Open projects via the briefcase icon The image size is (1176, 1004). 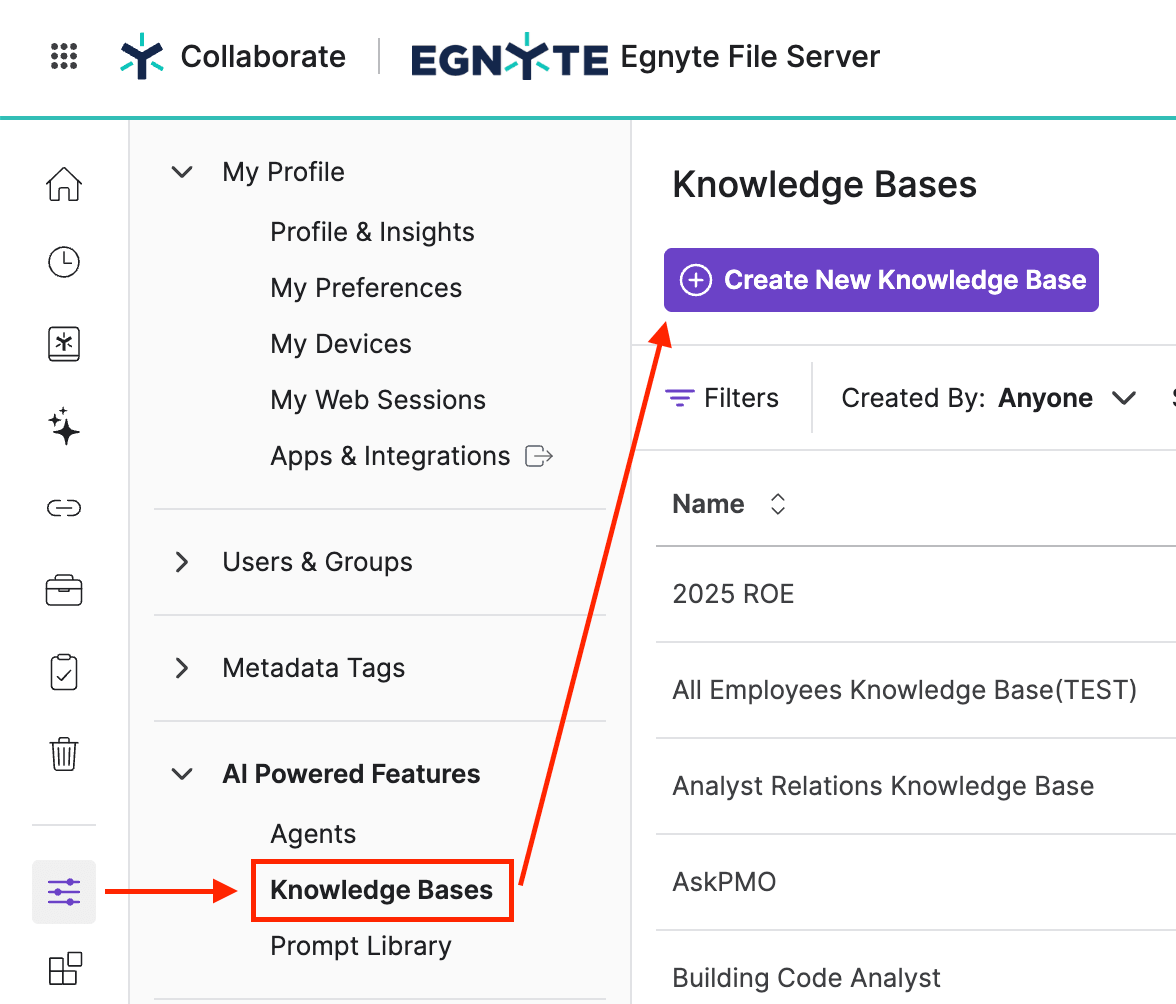coord(64,590)
